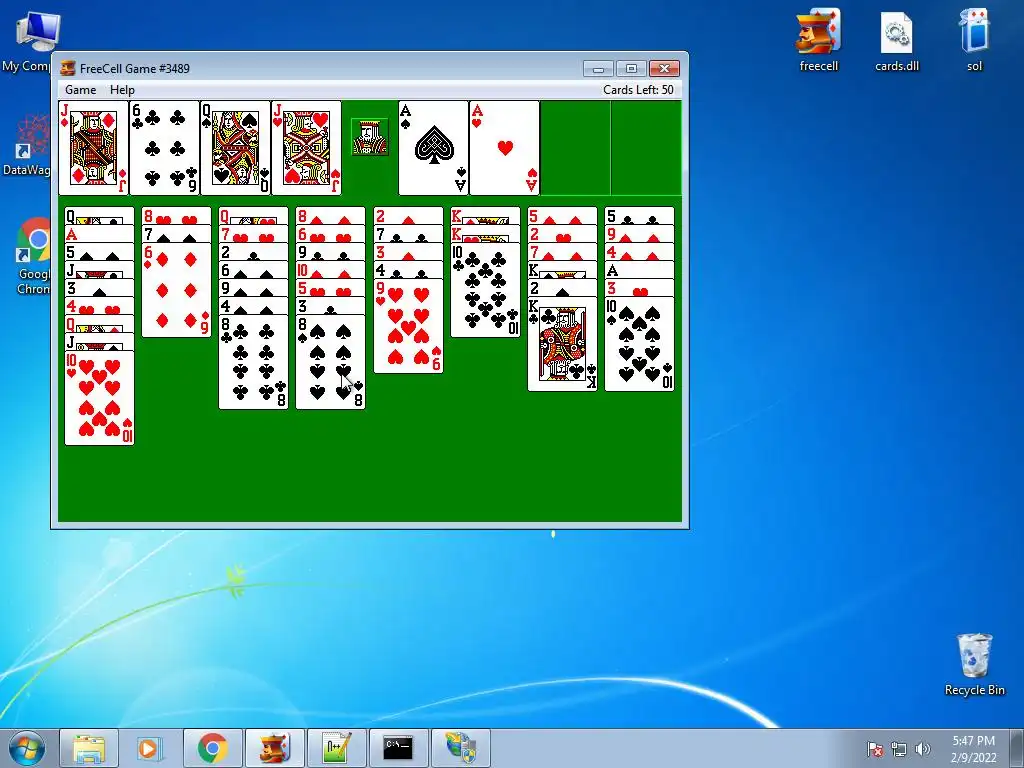The width and height of the screenshot is (1024, 768).
Task: Open the Recycle Bin desktop icon
Action: coord(974,664)
